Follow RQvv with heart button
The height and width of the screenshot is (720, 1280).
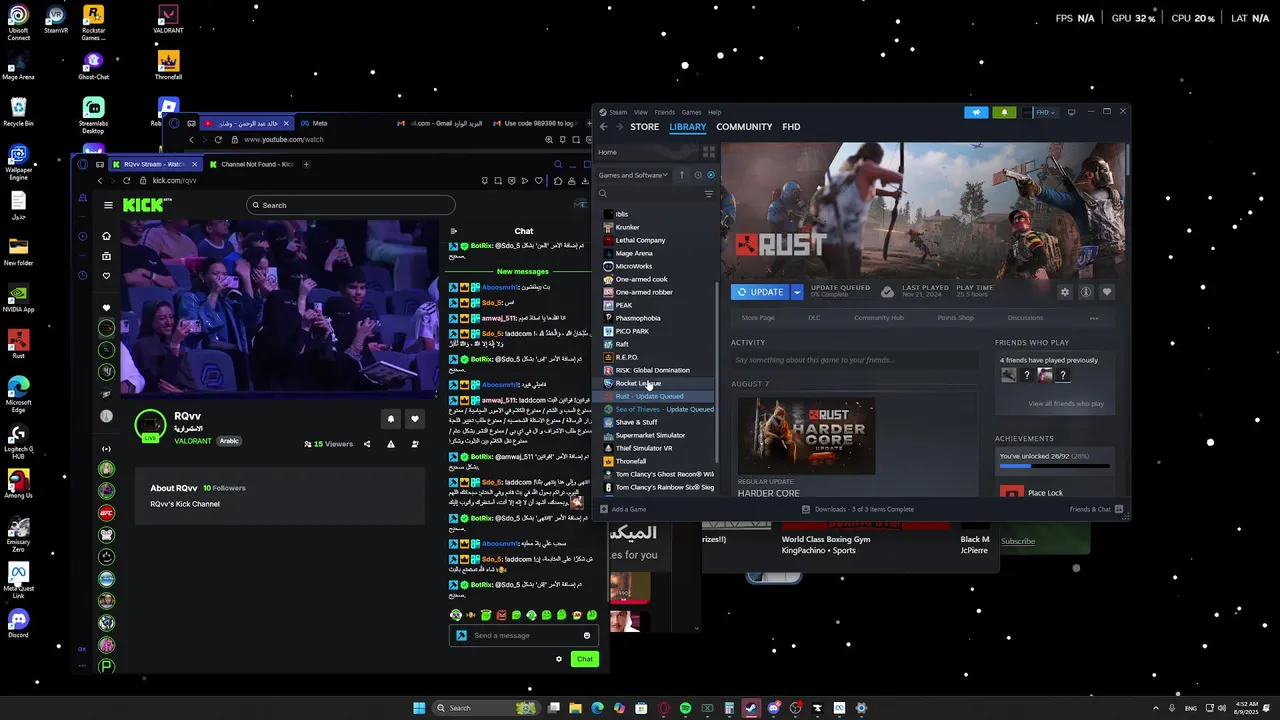pos(415,419)
